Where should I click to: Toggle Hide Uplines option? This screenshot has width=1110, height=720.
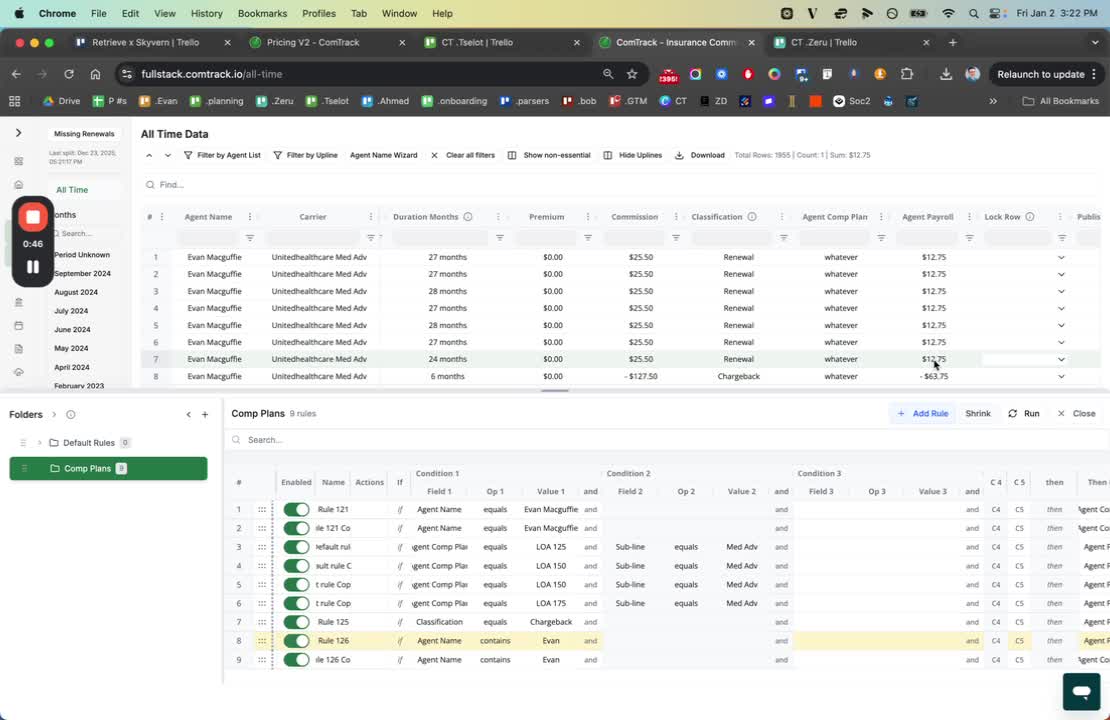633,155
